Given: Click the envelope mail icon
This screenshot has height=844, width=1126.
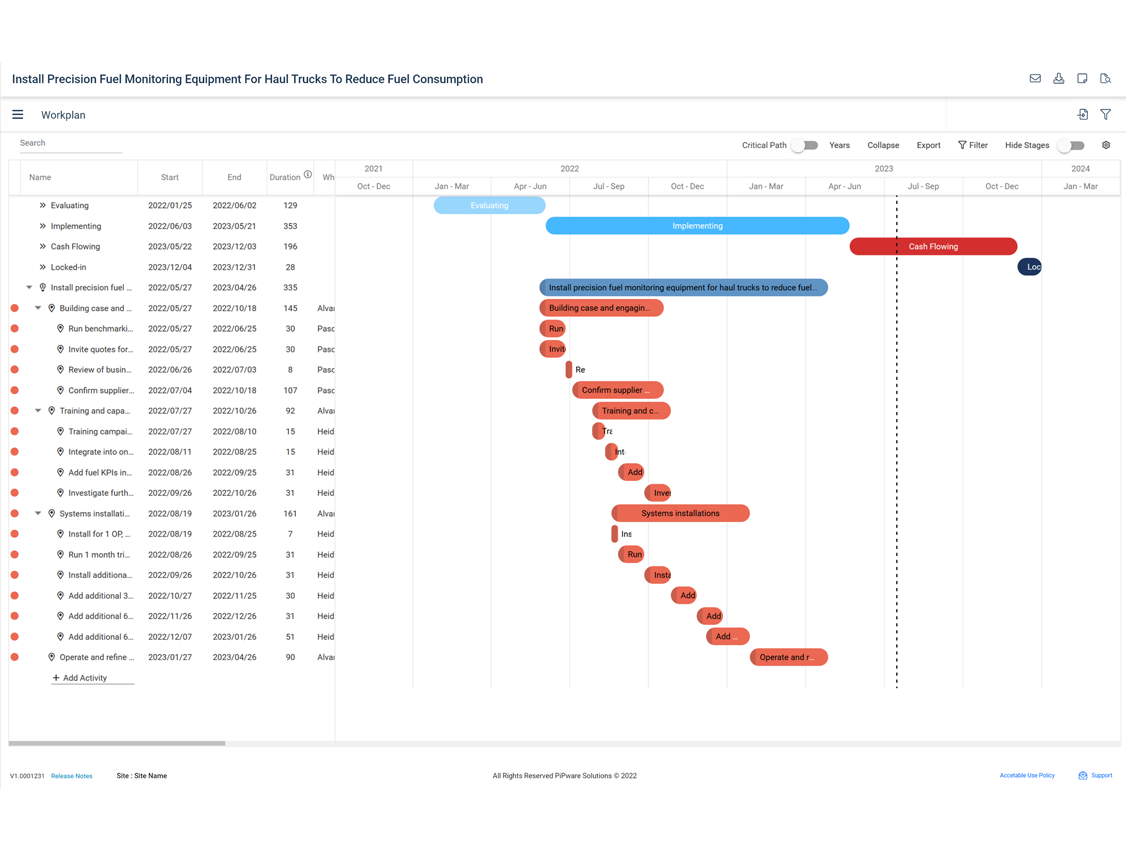Looking at the screenshot, I should (x=1035, y=79).
